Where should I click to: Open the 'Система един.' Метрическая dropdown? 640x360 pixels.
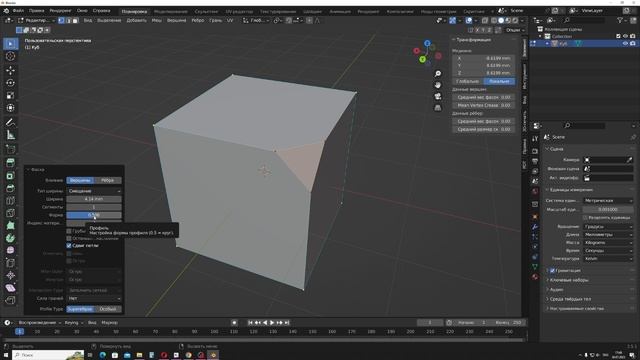[x=608, y=201]
